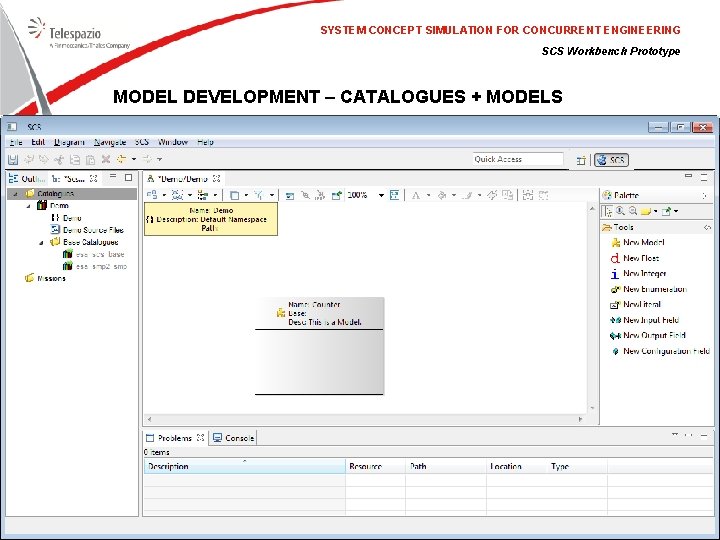The image size is (720, 540).
Task: Open the Navigate menu
Action: (110, 142)
